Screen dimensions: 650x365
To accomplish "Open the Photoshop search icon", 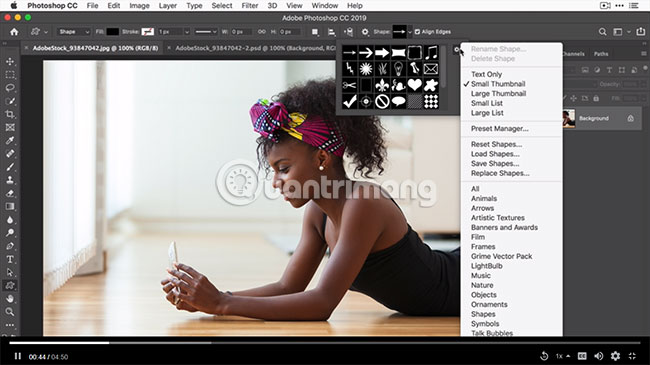I will [603, 32].
